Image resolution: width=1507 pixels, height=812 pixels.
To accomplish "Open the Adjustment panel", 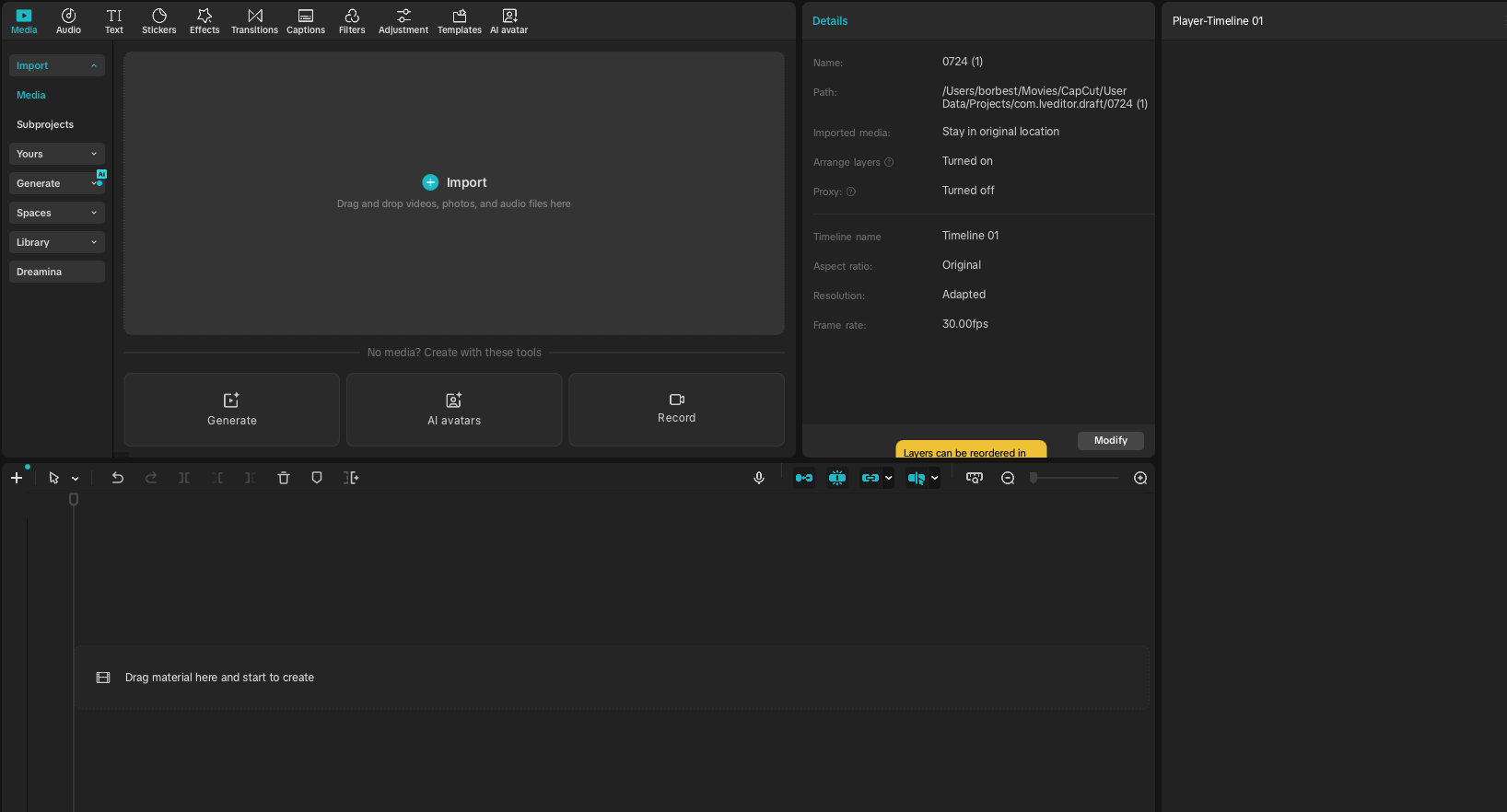I will (x=403, y=21).
